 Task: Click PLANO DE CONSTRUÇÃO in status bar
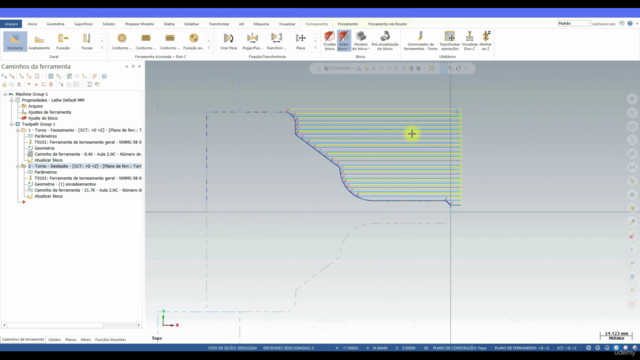(460, 348)
